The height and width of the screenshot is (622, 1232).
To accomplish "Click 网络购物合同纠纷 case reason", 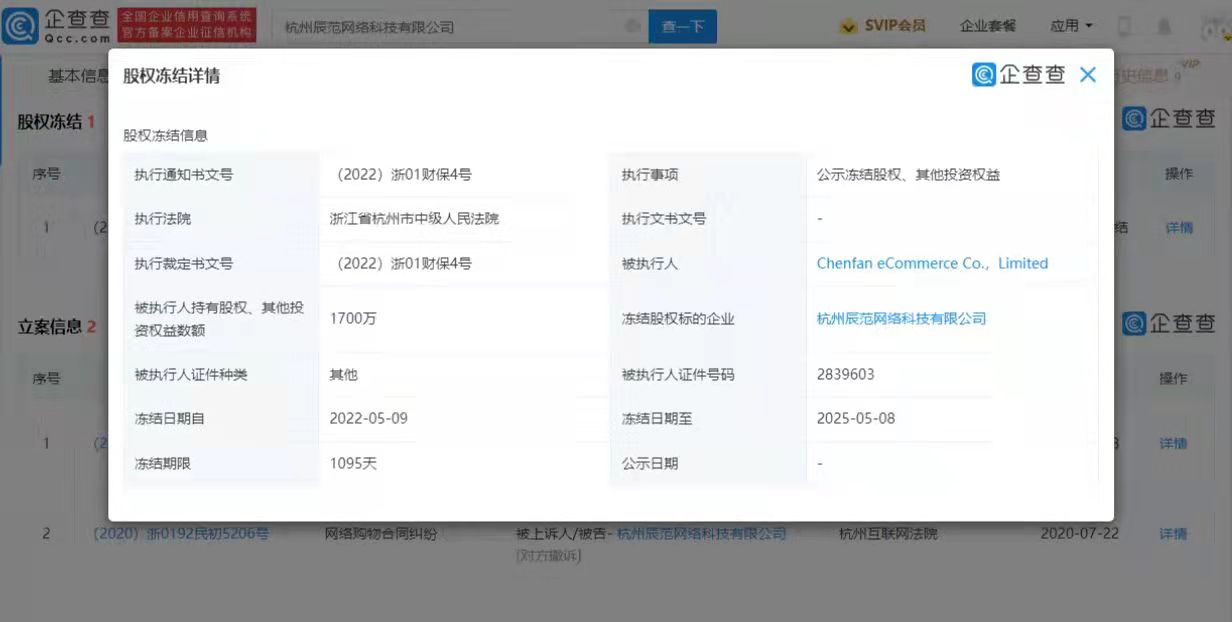I will point(383,534).
